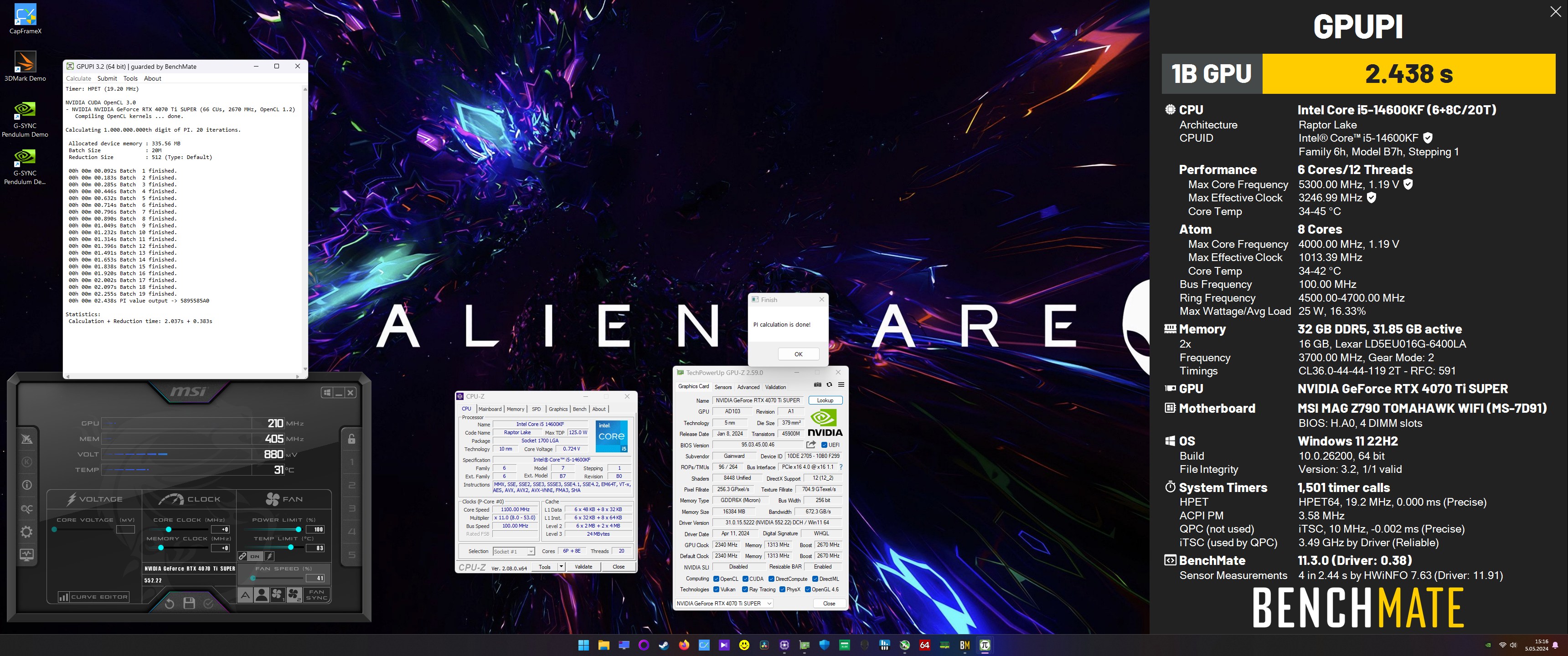
Task: Click Fan Sync button in Afterburner
Action: (x=316, y=594)
